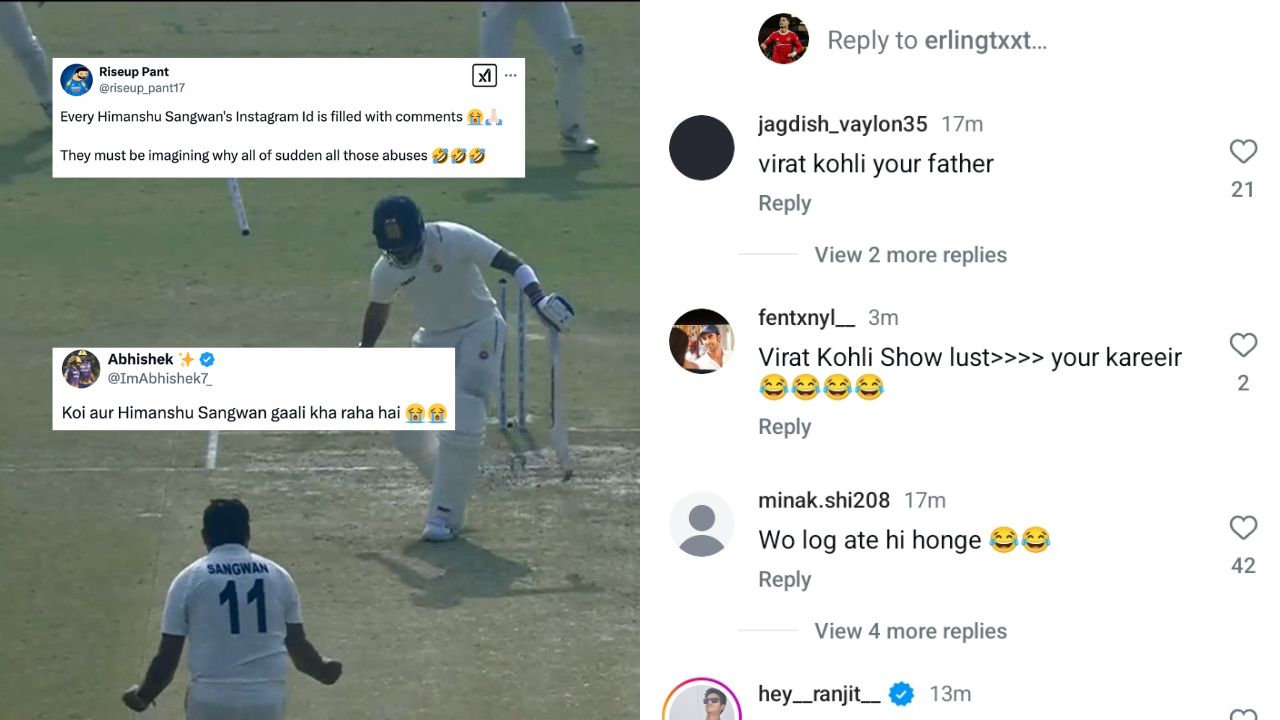Expand 'View 4 more replies' under minak.shi208's comment
This screenshot has height=720, width=1280.
coord(910,631)
